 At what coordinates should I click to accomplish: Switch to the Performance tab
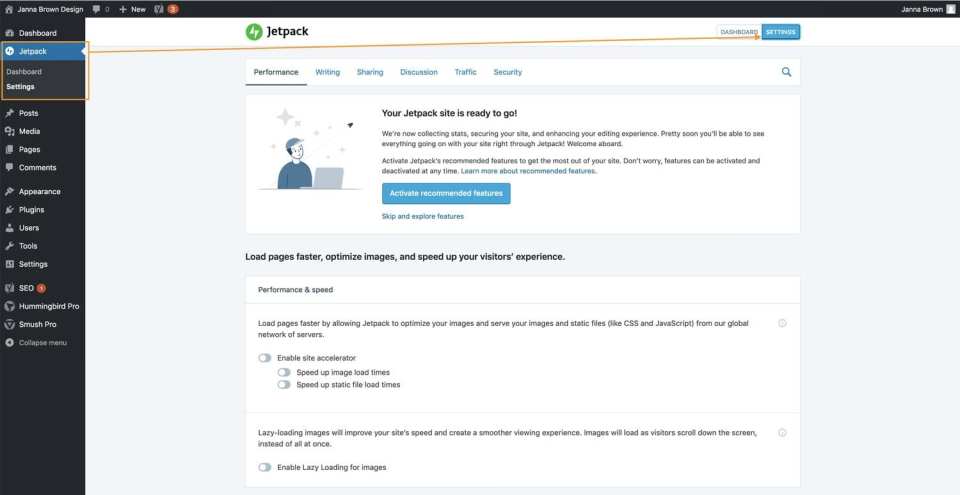[276, 72]
